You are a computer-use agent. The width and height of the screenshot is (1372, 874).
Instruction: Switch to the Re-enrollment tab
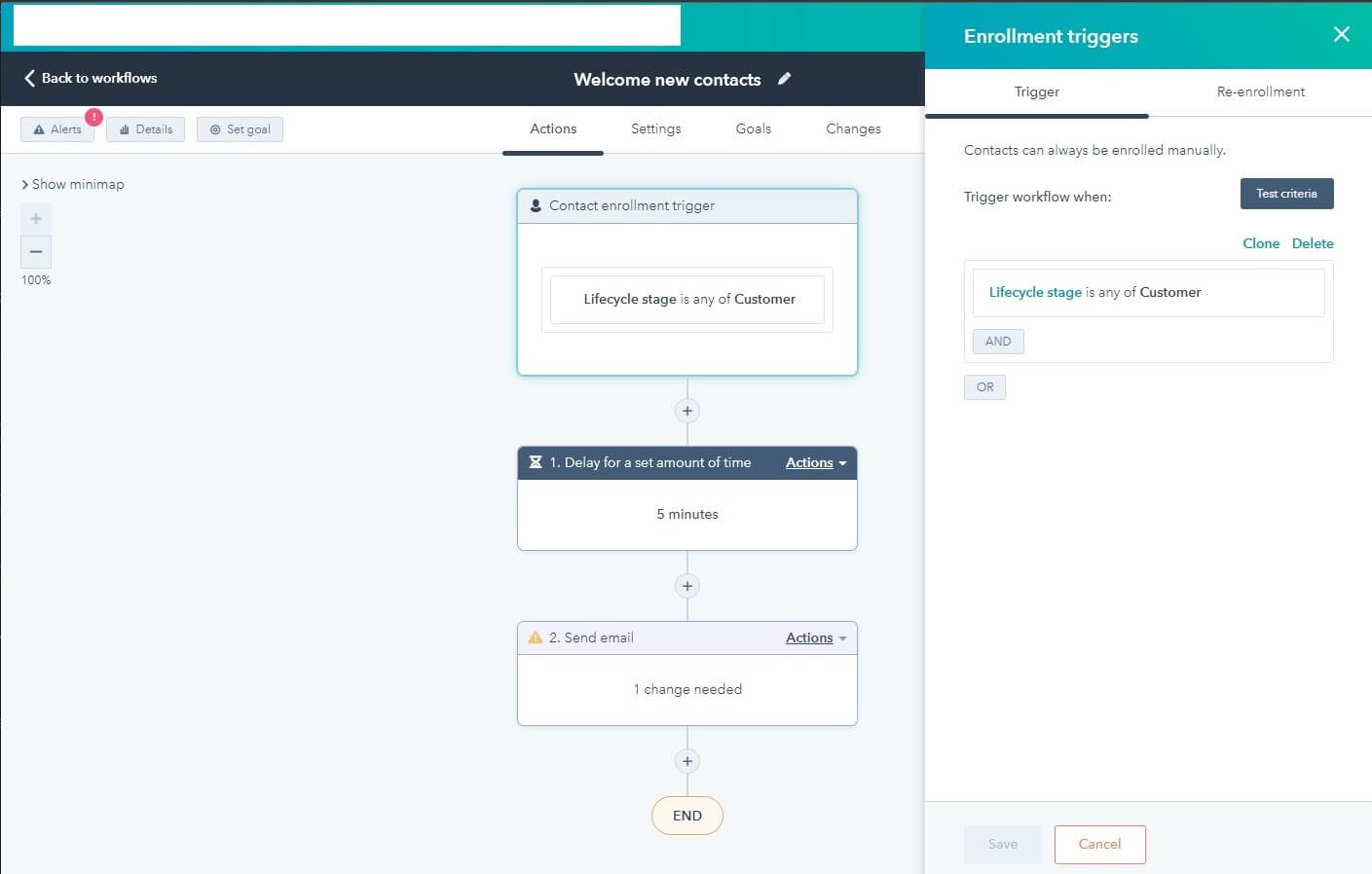click(x=1260, y=91)
